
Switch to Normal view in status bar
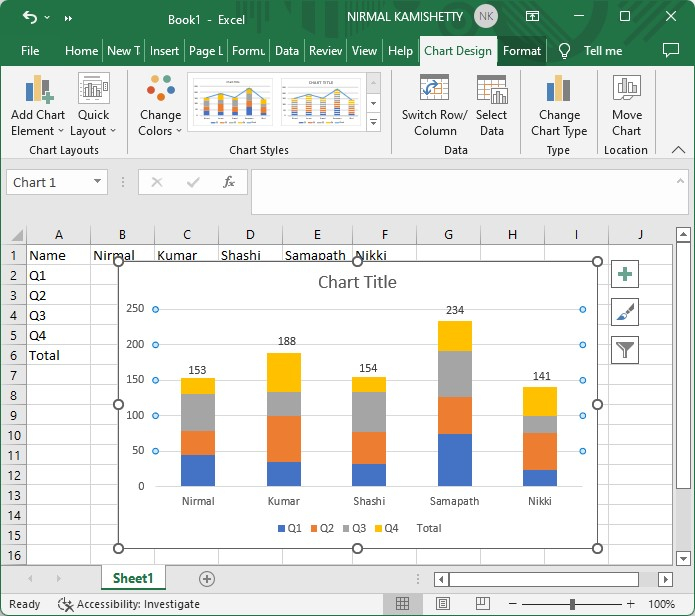402,604
